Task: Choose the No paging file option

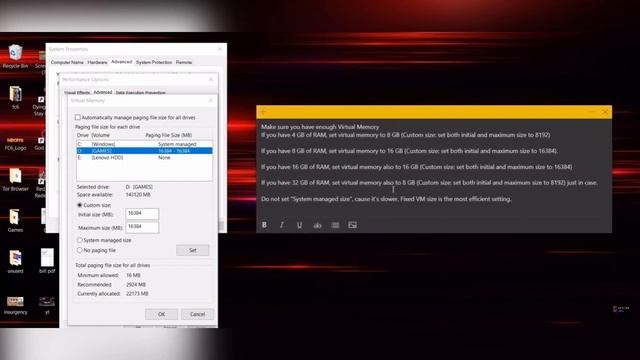Action: coord(80,250)
